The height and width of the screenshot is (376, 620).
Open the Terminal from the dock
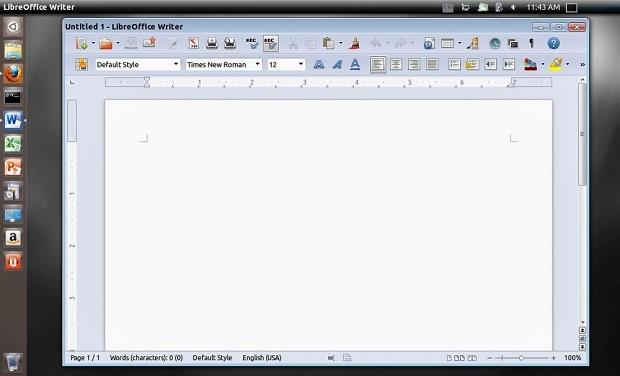pyautogui.click(x=13, y=96)
